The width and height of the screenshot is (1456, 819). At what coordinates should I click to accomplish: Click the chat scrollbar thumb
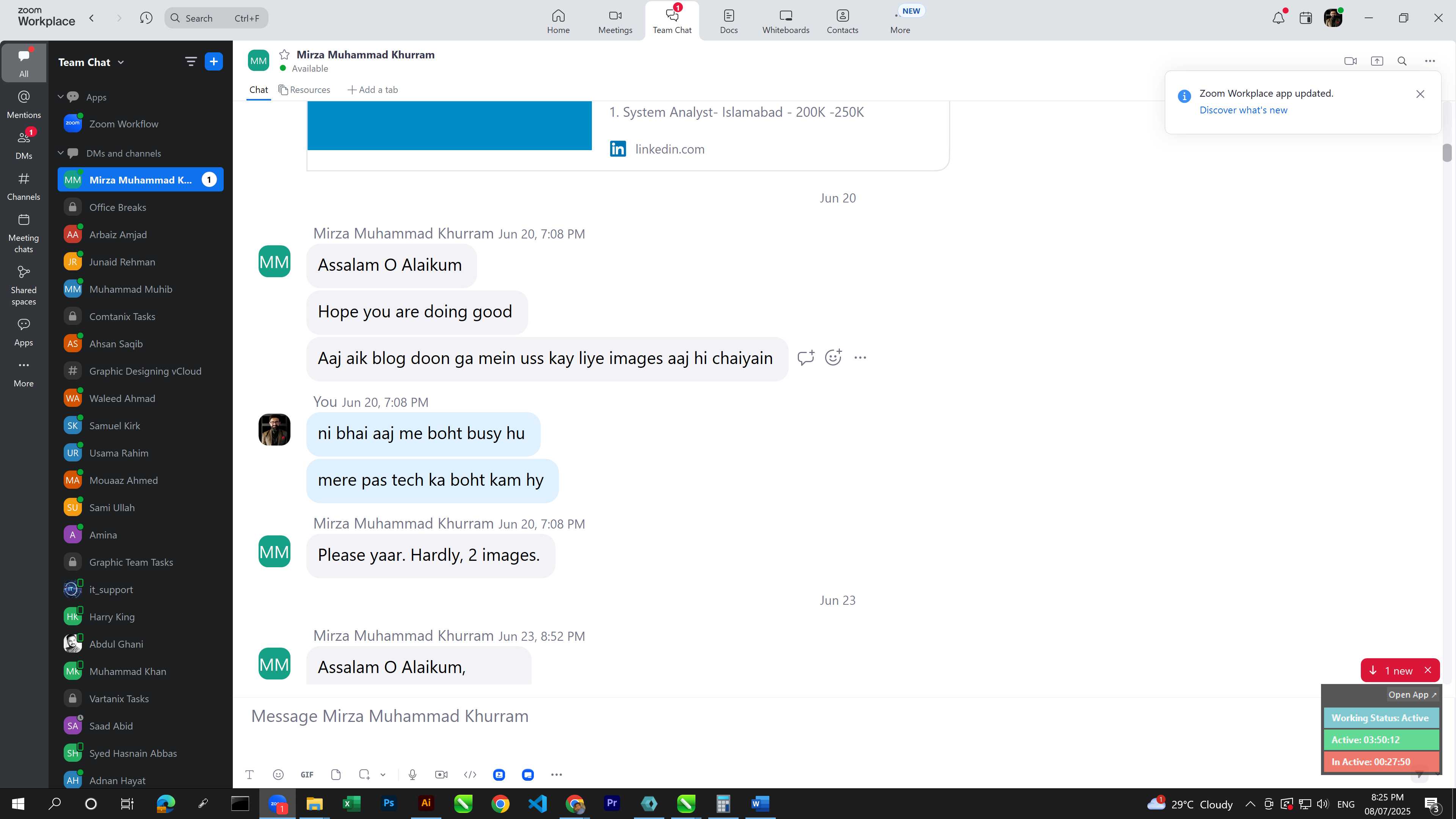pos(1447,152)
